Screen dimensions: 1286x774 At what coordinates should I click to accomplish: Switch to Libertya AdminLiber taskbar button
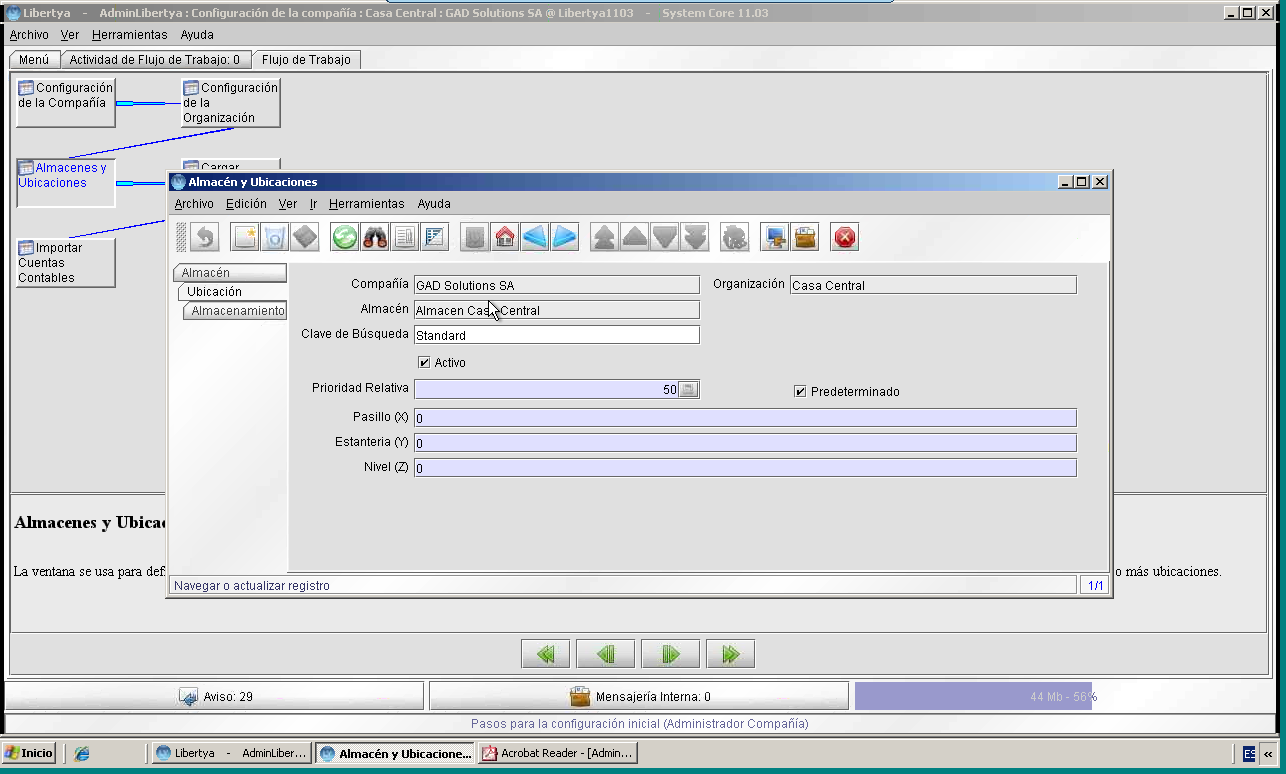click(232, 753)
